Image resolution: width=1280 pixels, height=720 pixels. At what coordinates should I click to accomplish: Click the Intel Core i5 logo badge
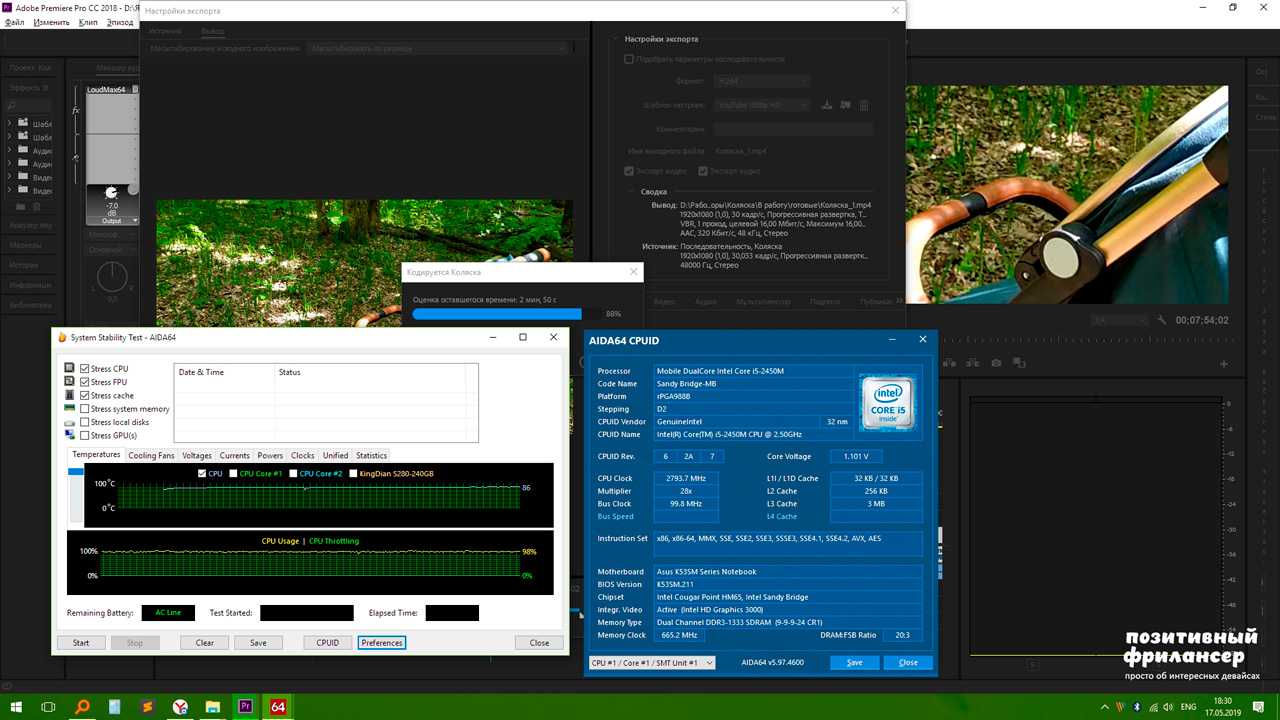point(889,402)
